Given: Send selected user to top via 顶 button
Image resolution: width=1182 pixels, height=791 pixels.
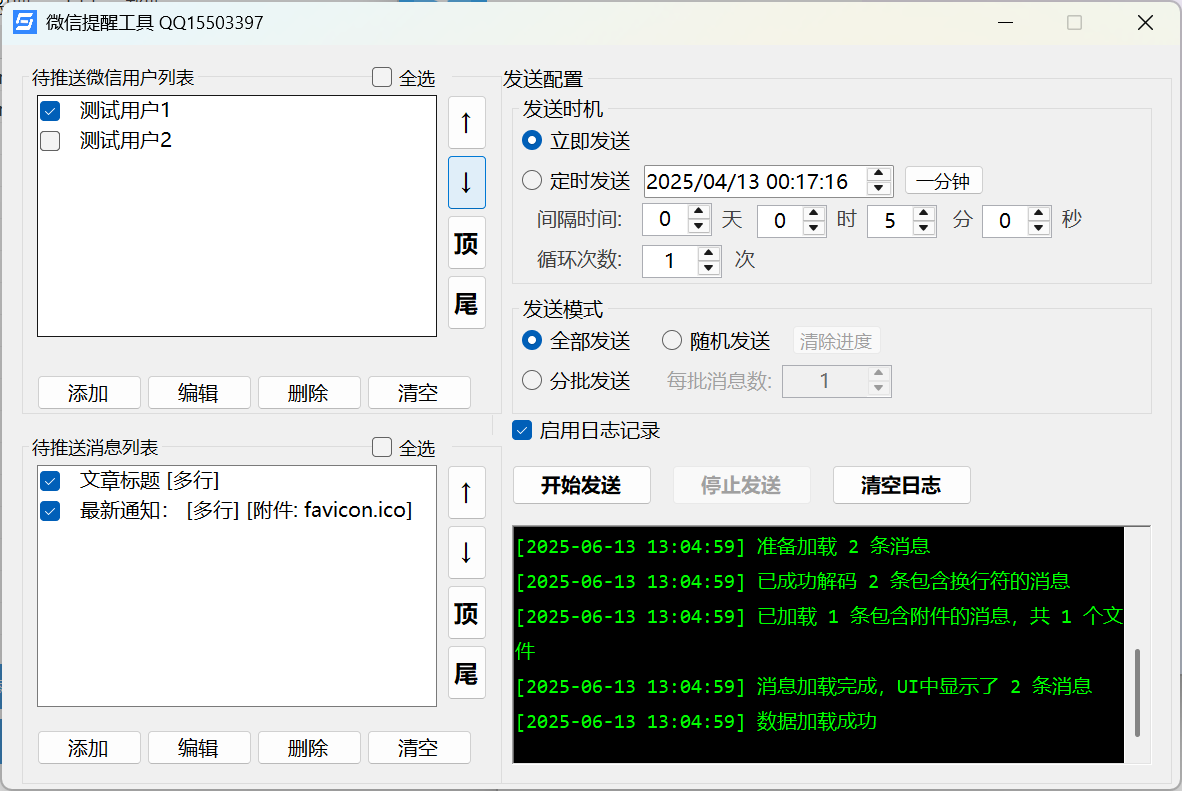Looking at the screenshot, I should click(466, 242).
